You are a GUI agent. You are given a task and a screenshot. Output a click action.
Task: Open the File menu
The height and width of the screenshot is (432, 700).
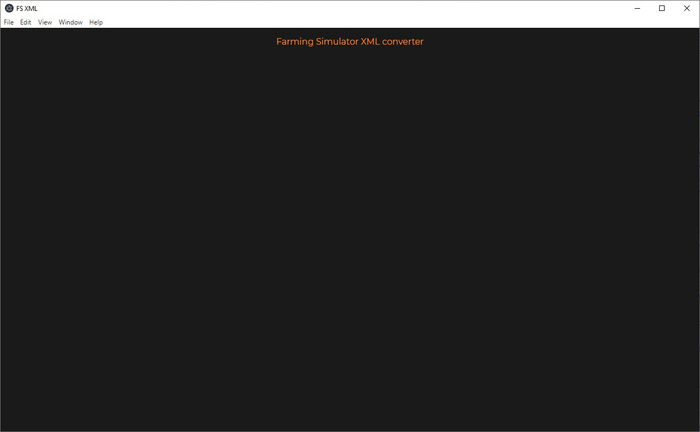tap(8, 22)
